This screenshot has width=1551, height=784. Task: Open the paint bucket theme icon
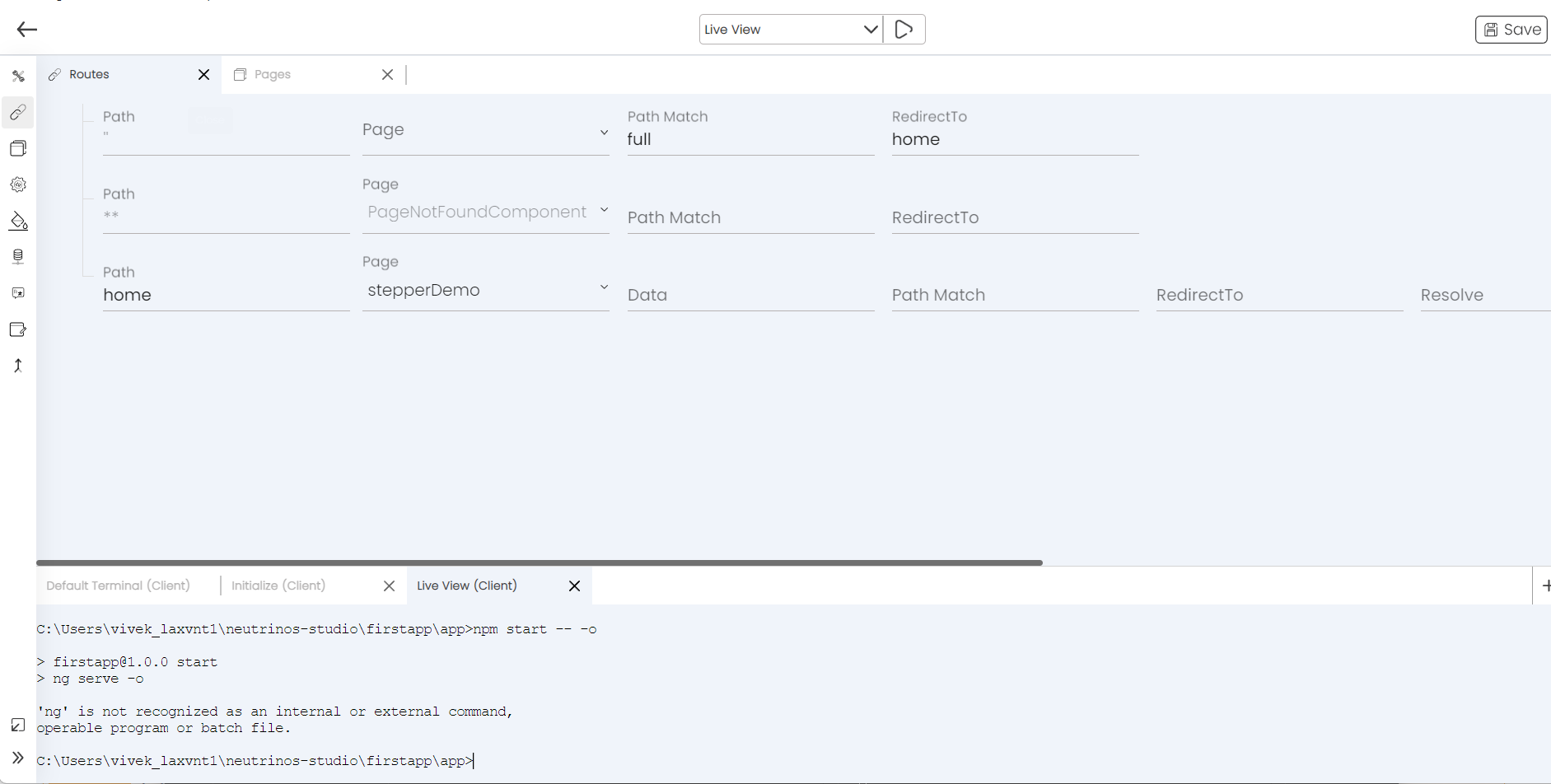point(18,221)
